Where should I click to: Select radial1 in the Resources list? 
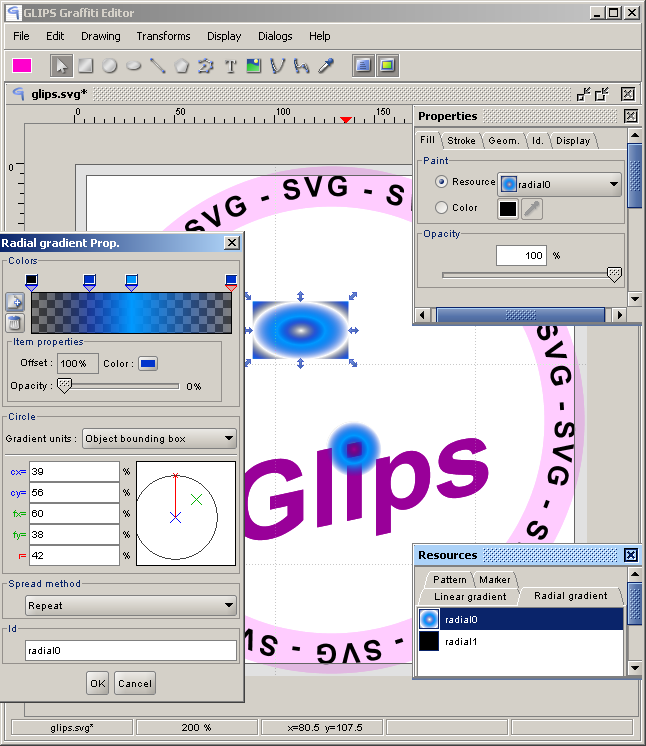tap(520, 641)
